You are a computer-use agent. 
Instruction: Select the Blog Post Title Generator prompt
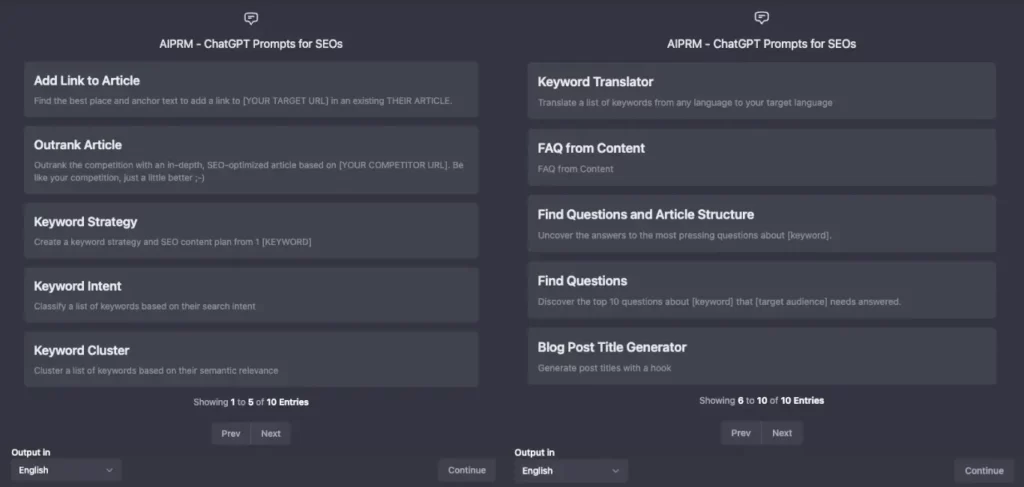point(761,356)
